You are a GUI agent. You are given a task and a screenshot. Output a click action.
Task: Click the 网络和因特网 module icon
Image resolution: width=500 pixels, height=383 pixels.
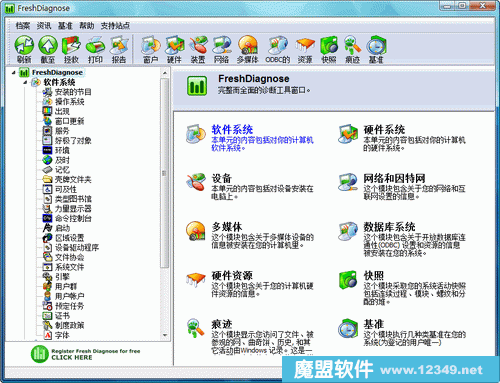[x=348, y=182]
